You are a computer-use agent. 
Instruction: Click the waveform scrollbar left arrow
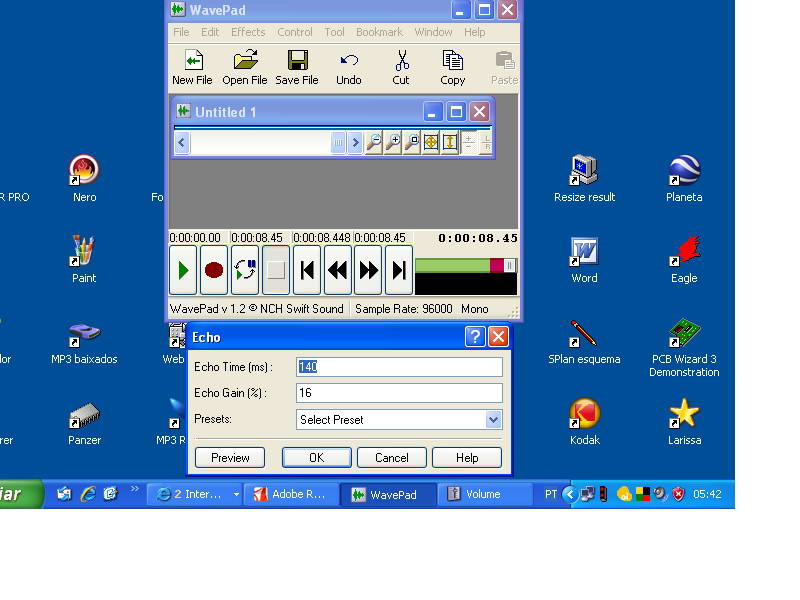(182, 143)
